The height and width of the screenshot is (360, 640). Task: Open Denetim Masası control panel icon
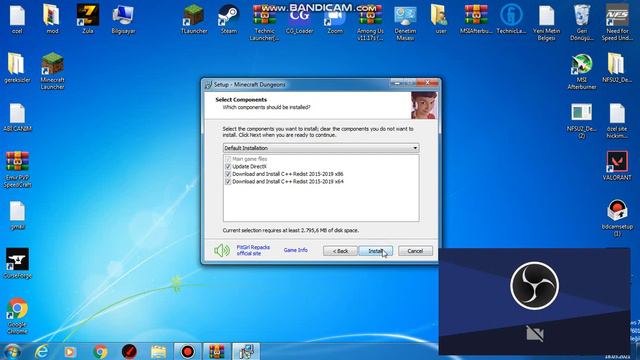click(405, 22)
